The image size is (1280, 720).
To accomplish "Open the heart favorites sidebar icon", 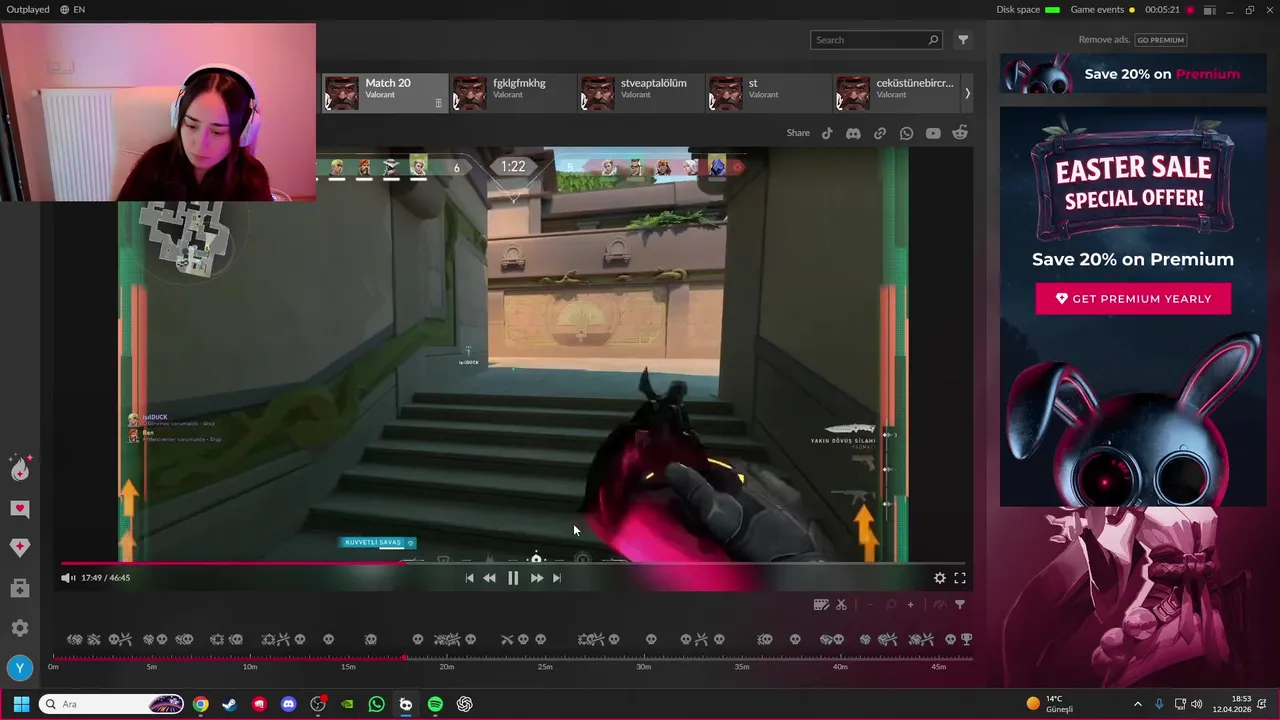I will tap(20, 508).
